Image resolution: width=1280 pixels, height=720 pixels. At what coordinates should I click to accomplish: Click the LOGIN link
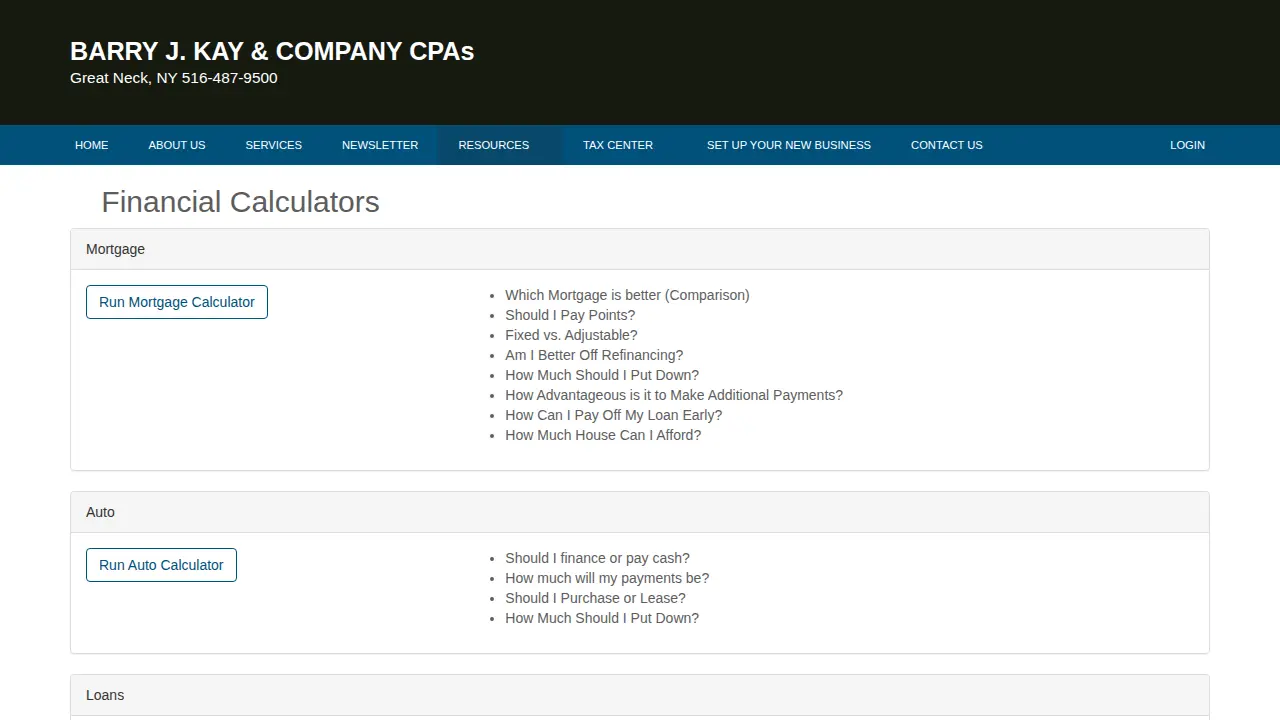[1187, 145]
